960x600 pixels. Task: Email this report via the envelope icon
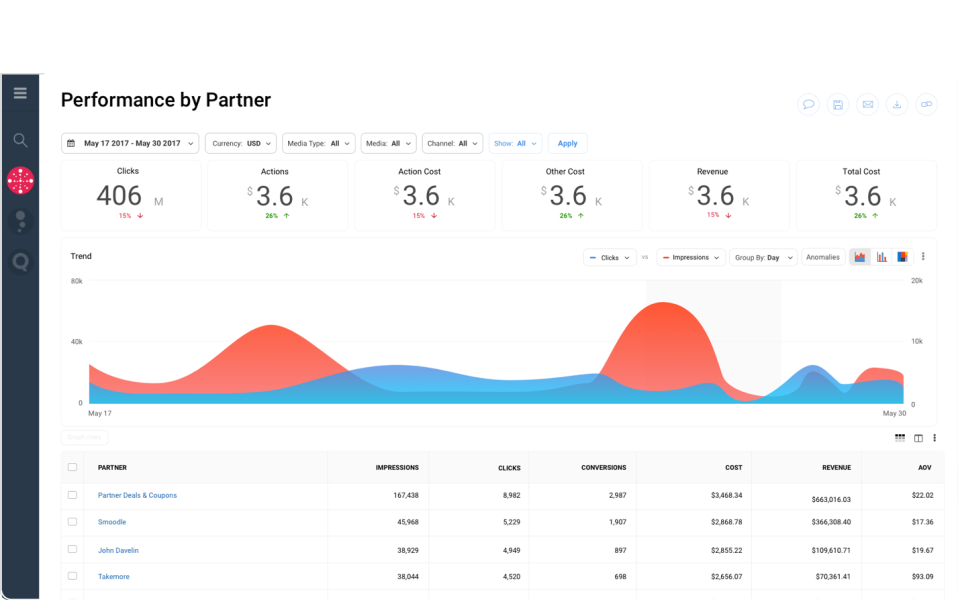click(867, 104)
